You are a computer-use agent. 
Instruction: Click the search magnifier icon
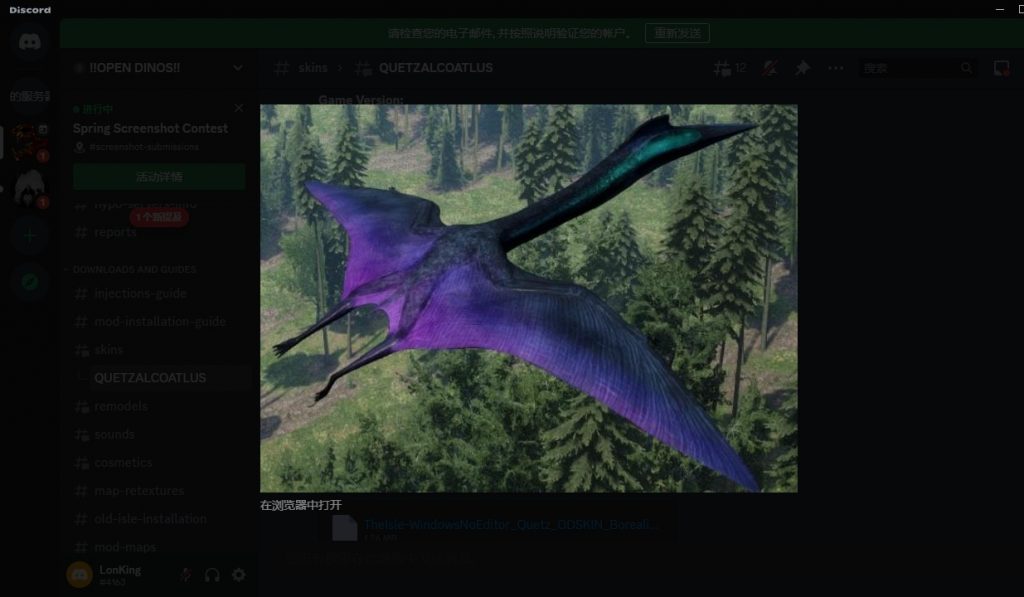pyautogui.click(x=967, y=68)
